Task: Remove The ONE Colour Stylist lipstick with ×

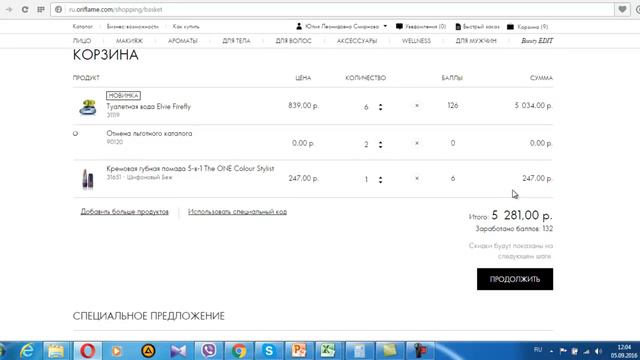Action: click(x=417, y=178)
